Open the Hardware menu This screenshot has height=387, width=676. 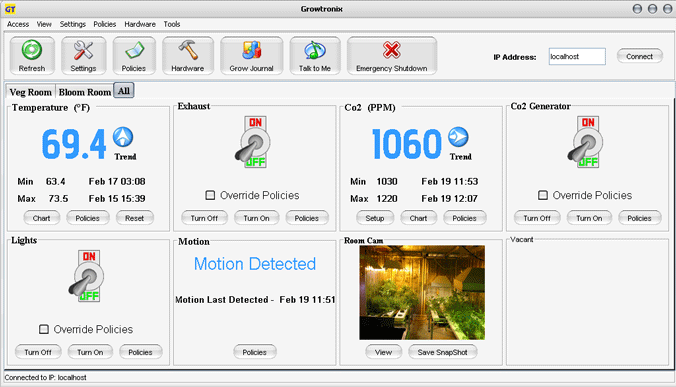pos(140,24)
